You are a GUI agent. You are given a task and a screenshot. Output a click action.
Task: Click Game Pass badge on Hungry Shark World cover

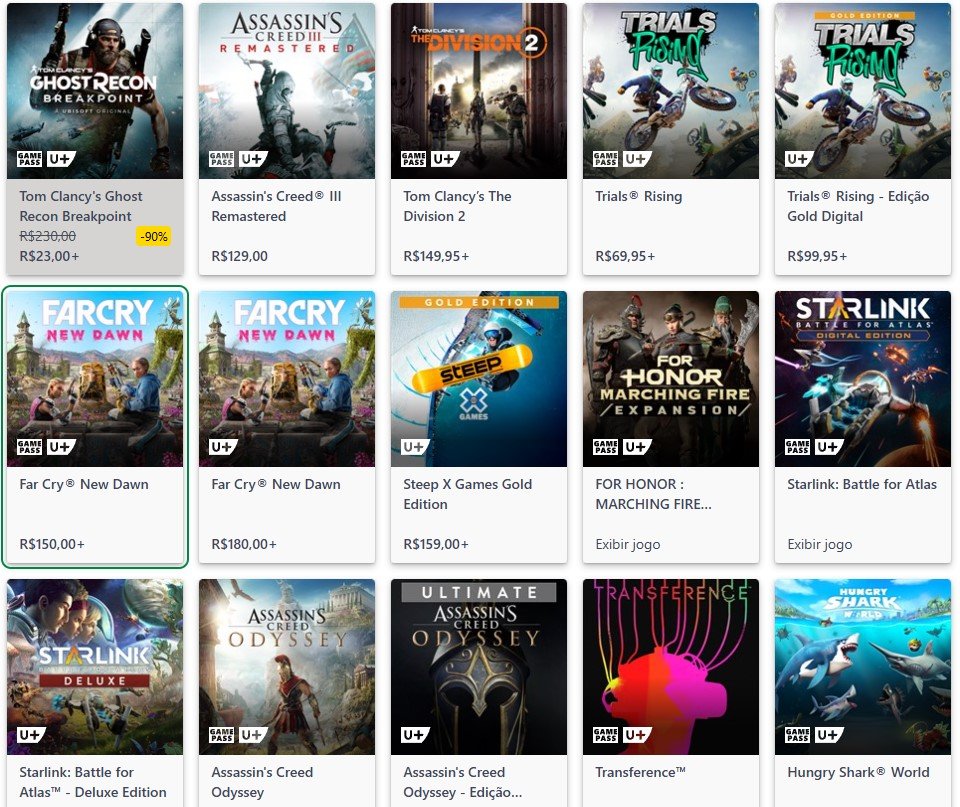pos(798,735)
